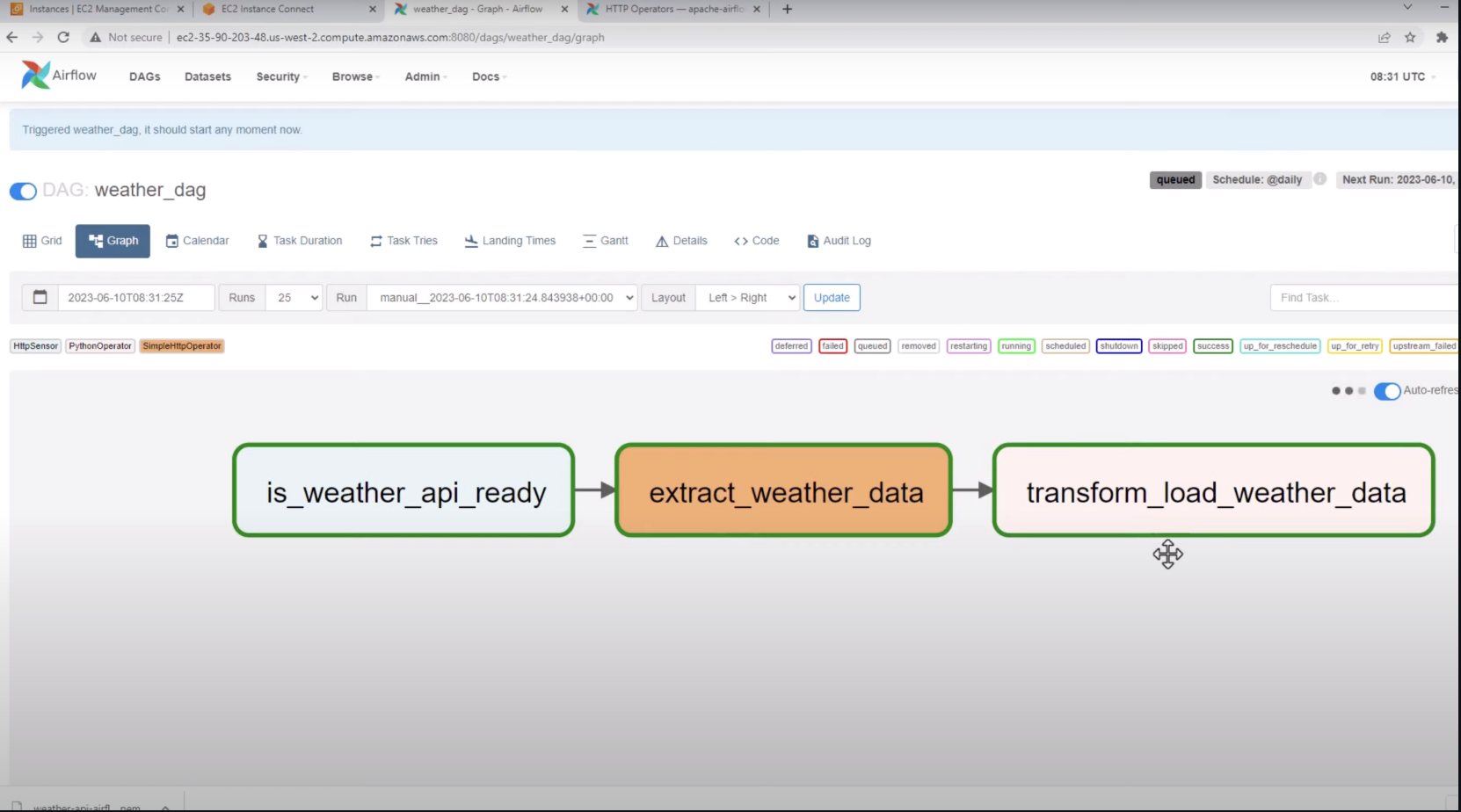The width and height of the screenshot is (1461, 812).
Task: Toggle the weather_dag pause switch
Action: [x=23, y=191]
